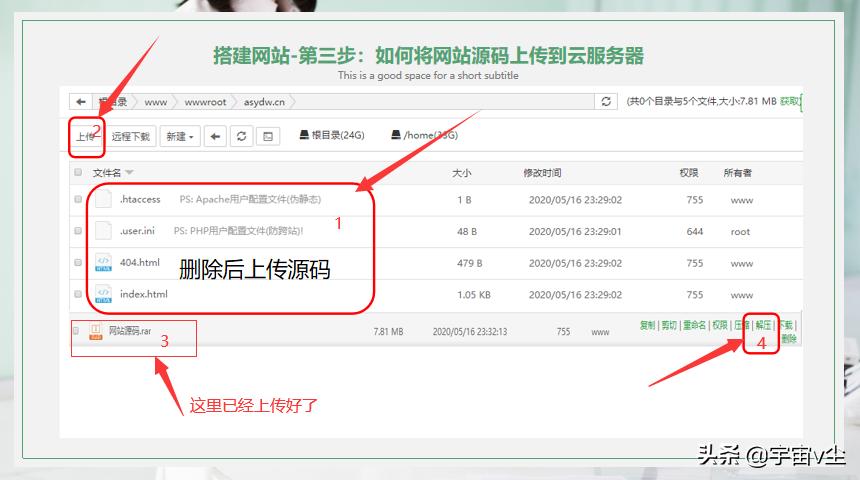
Task: Click the 404.html file icon
Action: pos(103,262)
